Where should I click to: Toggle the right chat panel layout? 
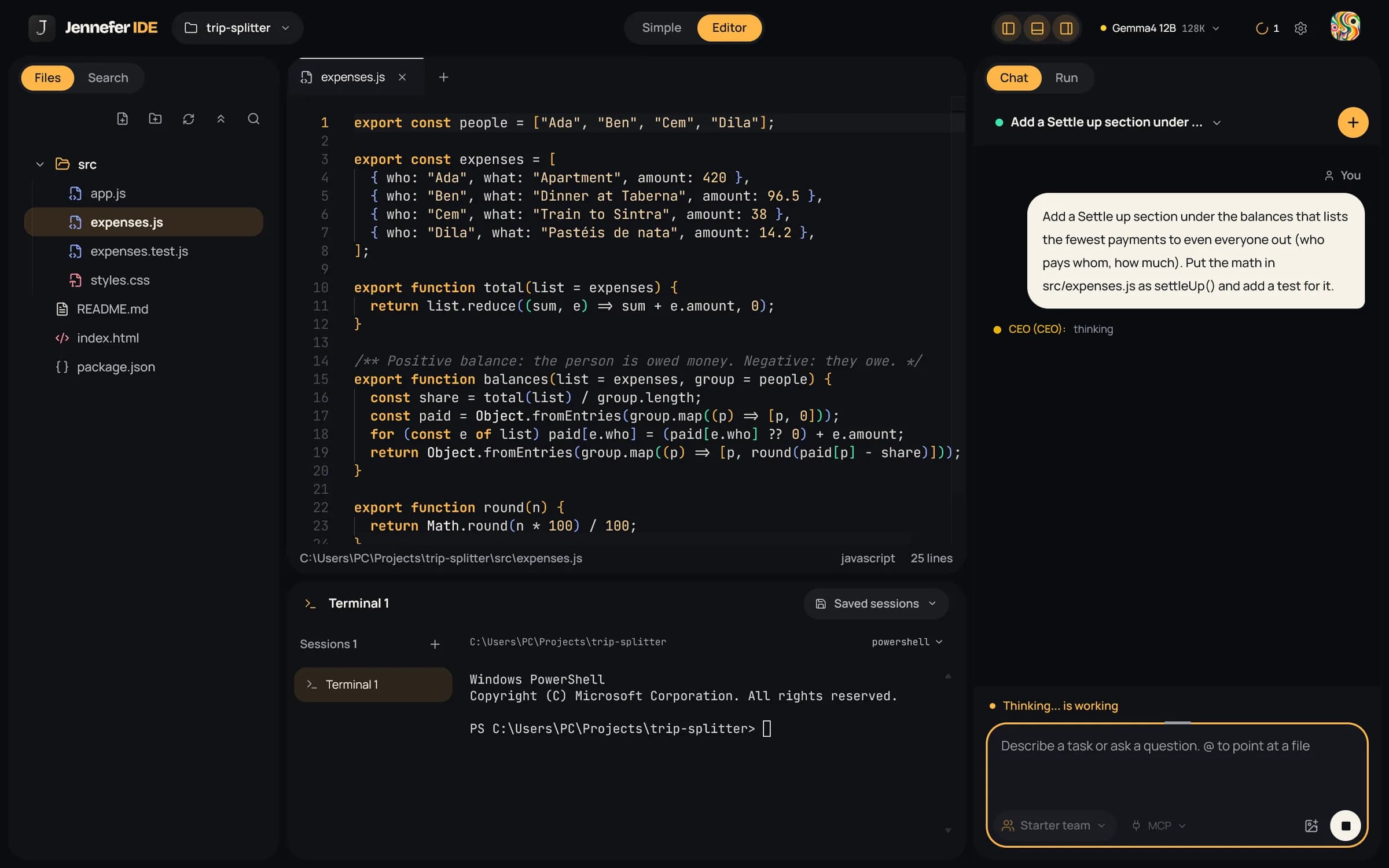[1066, 28]
